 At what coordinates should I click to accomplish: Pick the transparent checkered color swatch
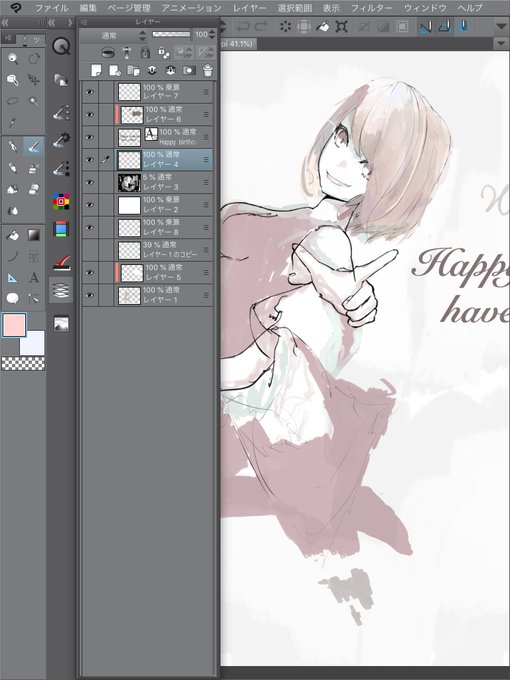coord(23,363)
